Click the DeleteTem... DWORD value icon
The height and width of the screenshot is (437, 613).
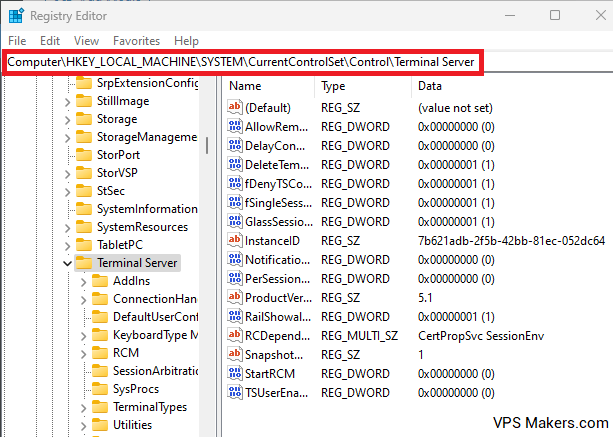pos(235,164)
